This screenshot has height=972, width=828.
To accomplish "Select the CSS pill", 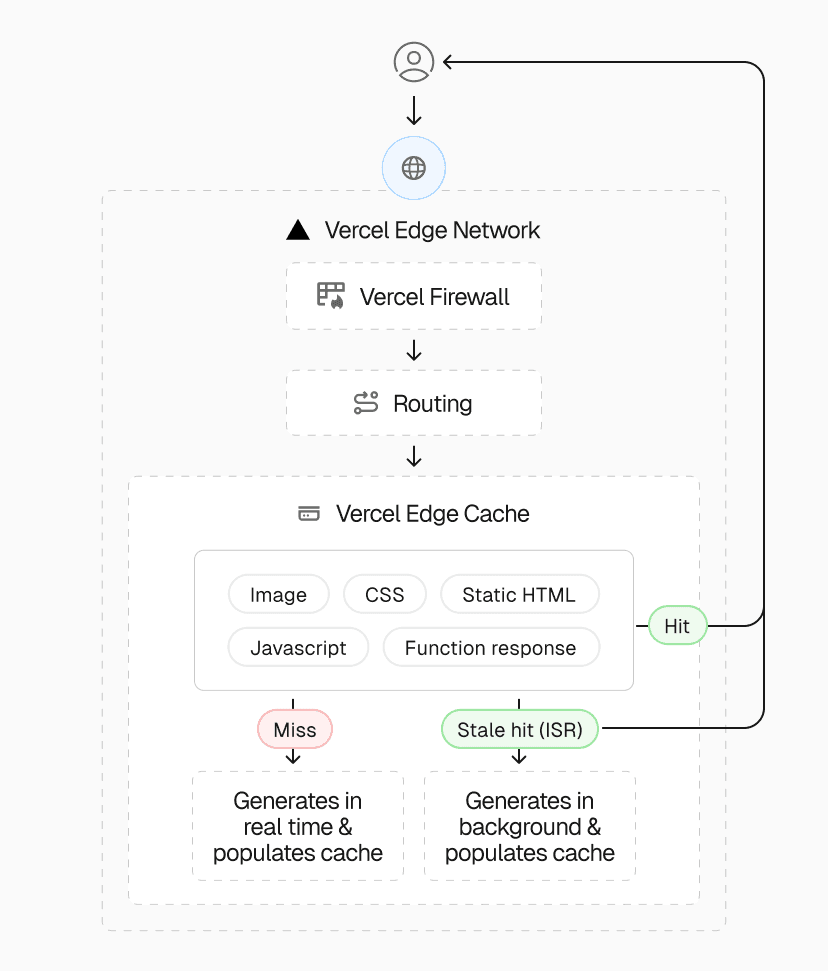I will click(x=385, y=595).
